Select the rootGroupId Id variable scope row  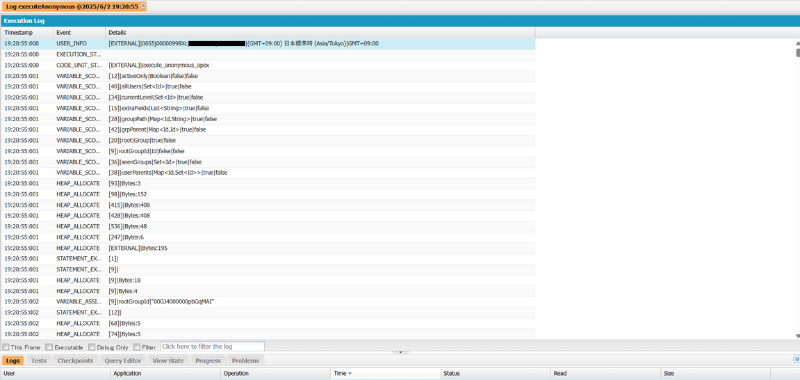point(268,151)
